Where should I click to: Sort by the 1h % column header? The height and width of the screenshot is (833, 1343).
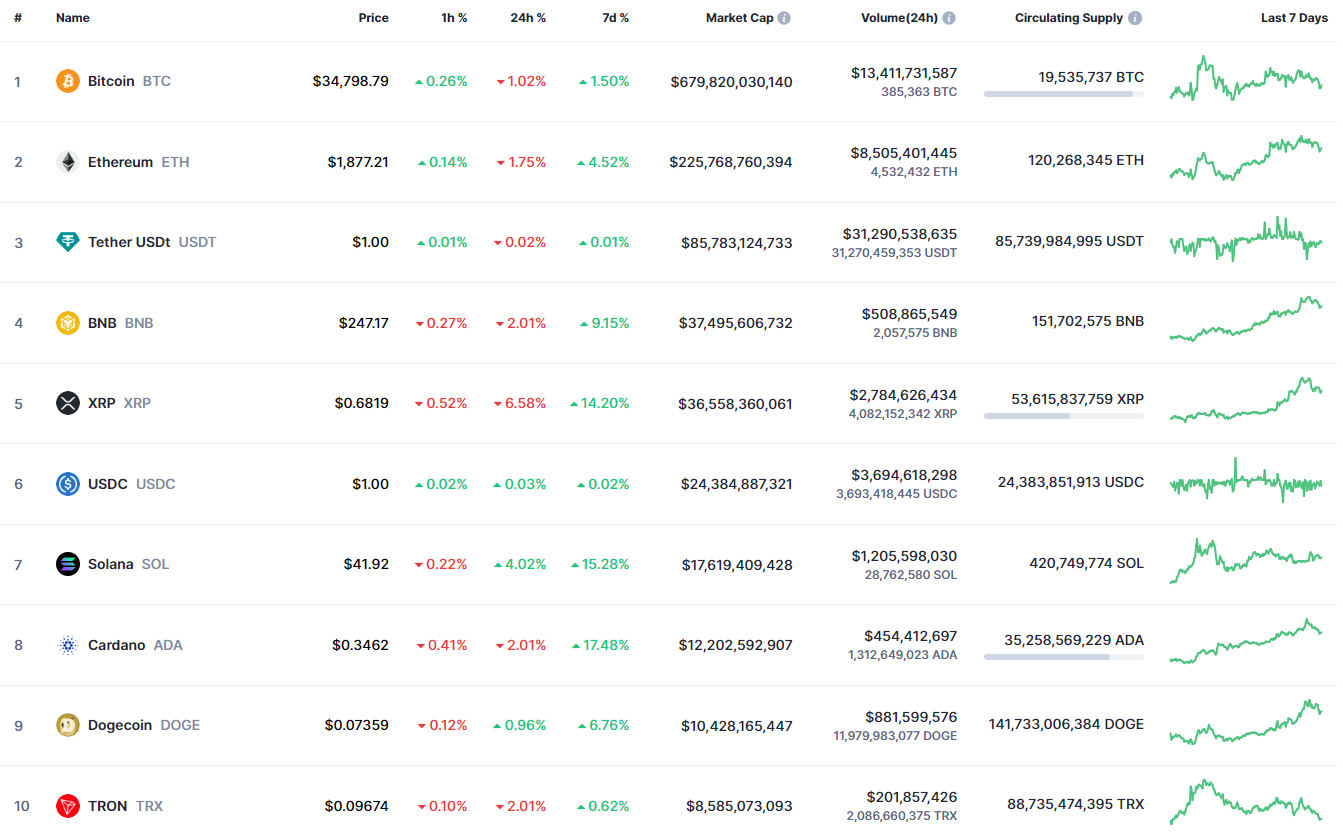tap(454, 18)
